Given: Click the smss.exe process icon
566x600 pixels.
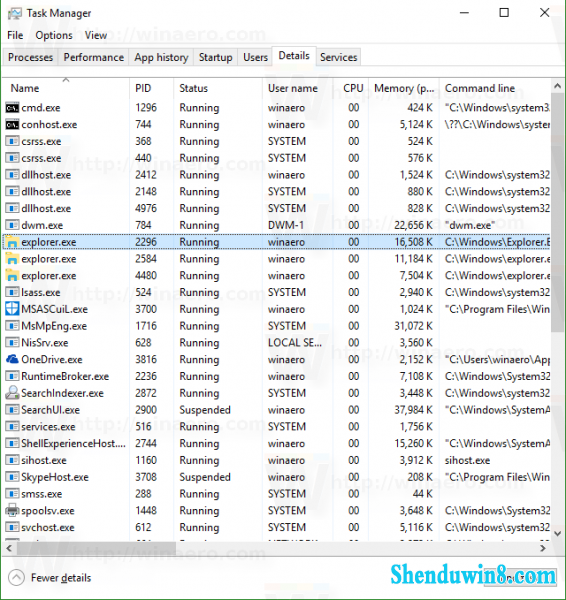Looking at the screenshot, I should pyautogui.click(x=12, y=494).
